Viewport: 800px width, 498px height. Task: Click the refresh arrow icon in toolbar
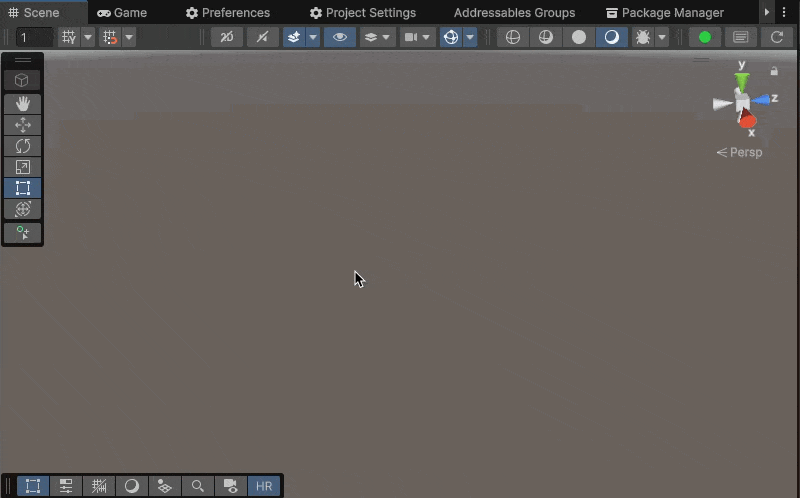(x=776, y=37)
